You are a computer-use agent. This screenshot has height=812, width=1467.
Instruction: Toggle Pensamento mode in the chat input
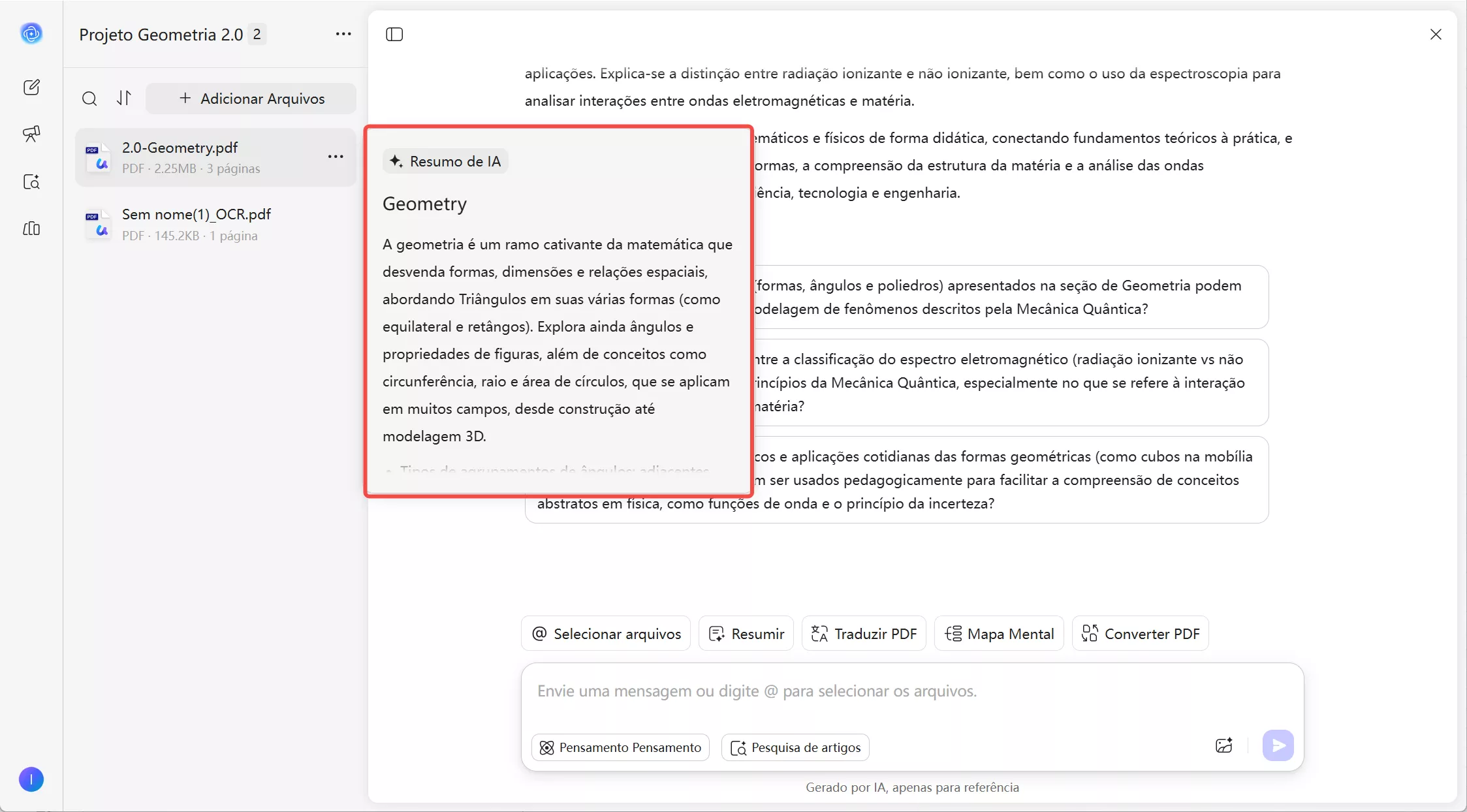(620, 747)
